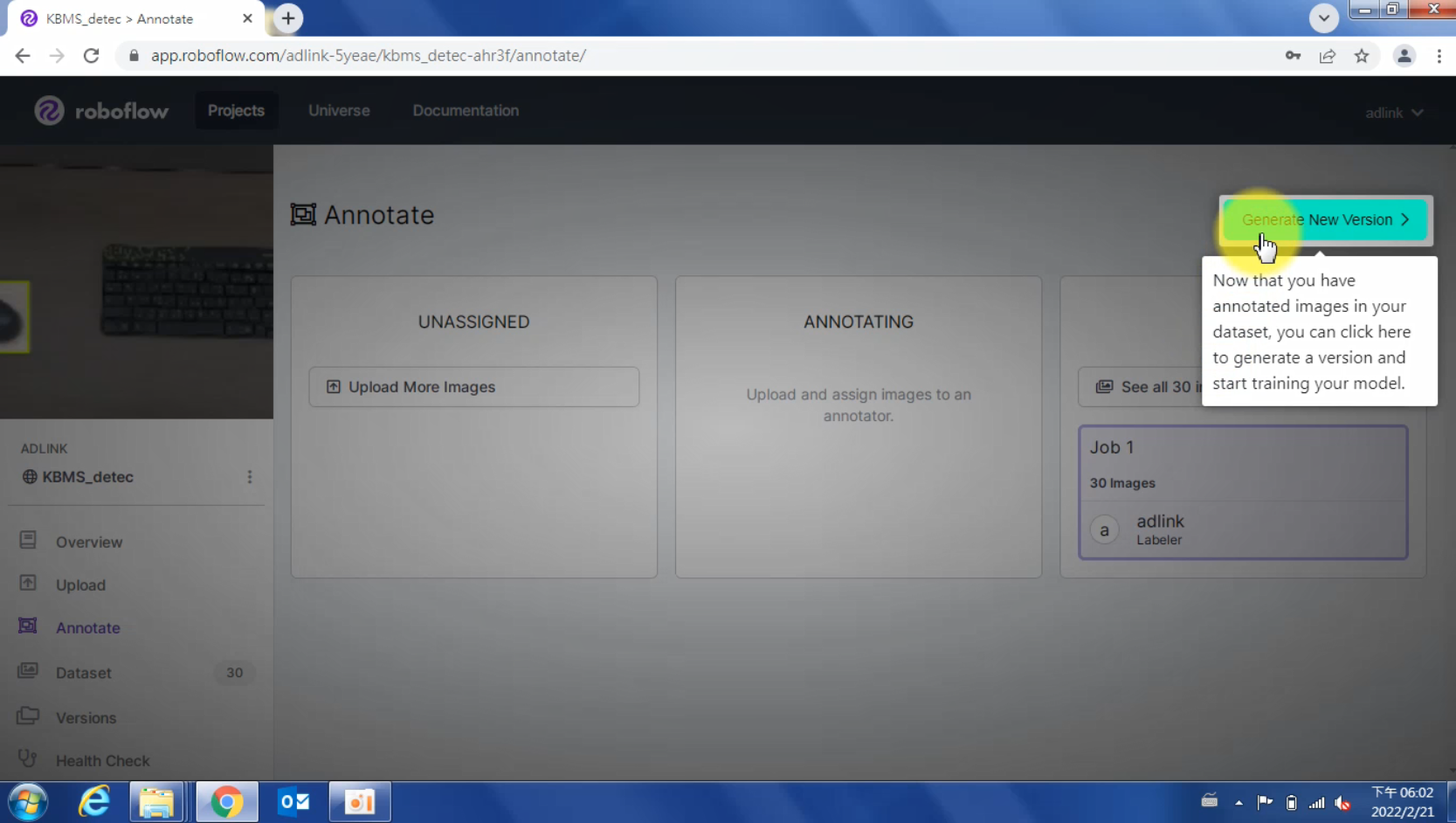Click Generate New Version button
The image size is (1456, 823).
click(x=1325, y=219)
